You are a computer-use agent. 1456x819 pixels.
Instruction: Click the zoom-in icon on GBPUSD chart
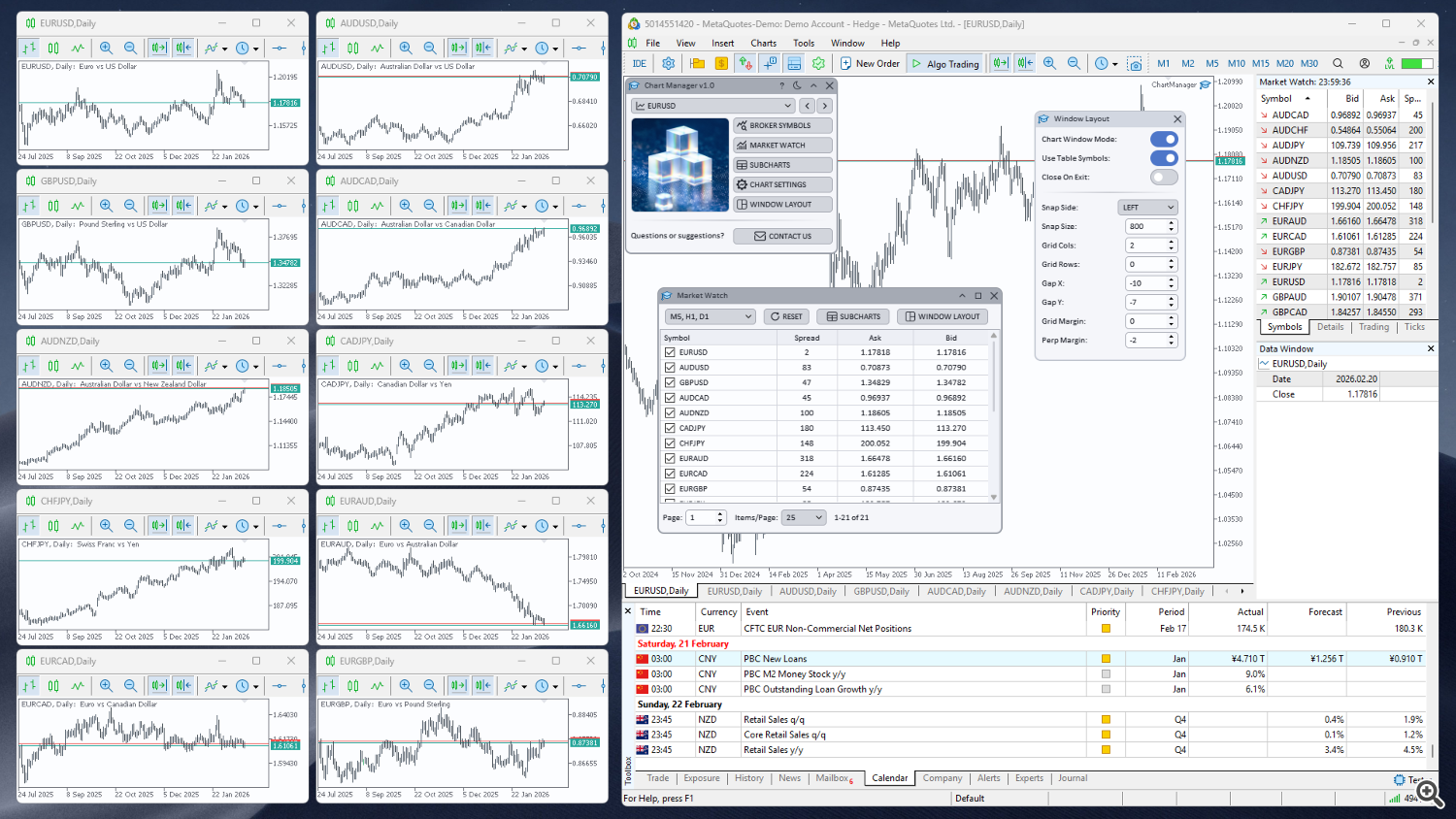(108, 205)
